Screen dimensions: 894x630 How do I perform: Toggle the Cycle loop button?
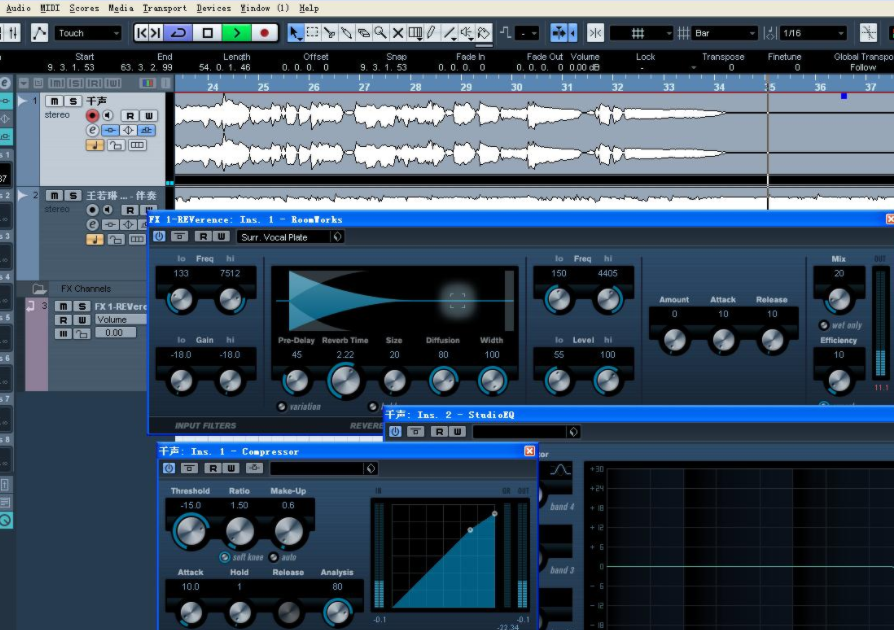(x=178, y=32)
